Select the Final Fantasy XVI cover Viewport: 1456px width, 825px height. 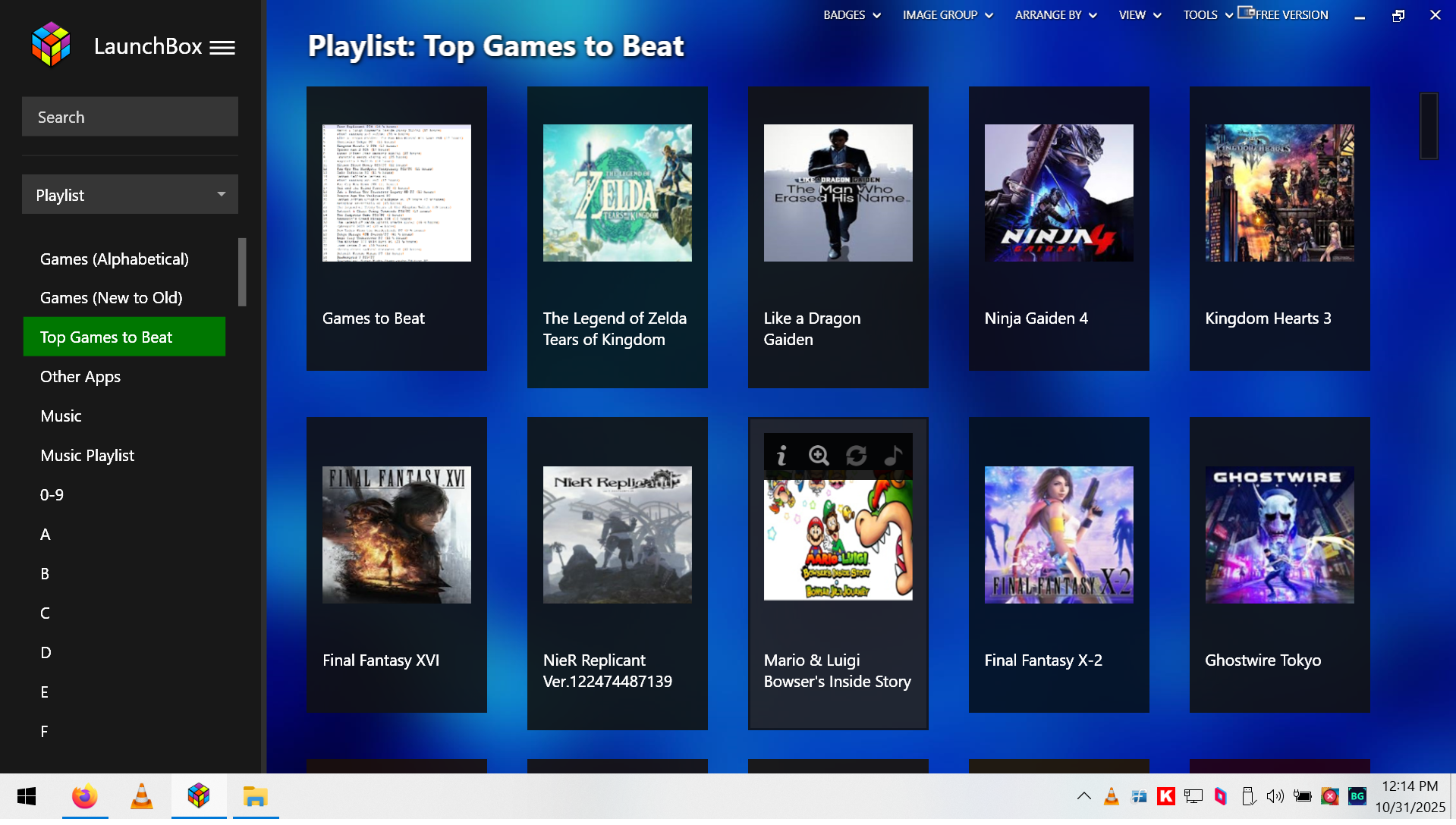pyautogui.click(x=397, y=535)
